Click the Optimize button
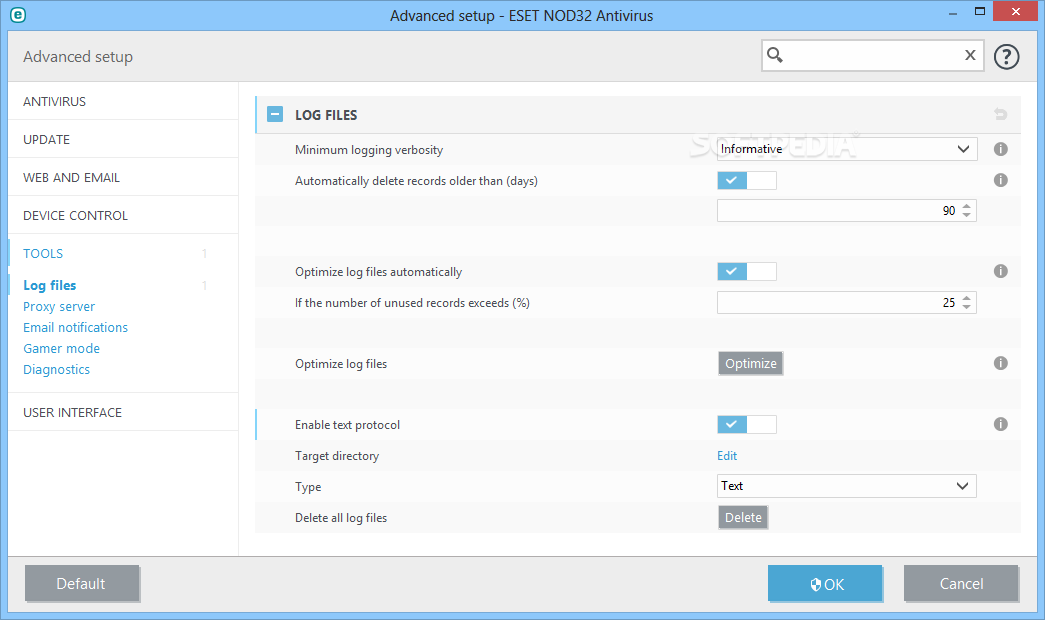Image resolution: width=1045 pixels, height=620 pixels. coord(750,363)
